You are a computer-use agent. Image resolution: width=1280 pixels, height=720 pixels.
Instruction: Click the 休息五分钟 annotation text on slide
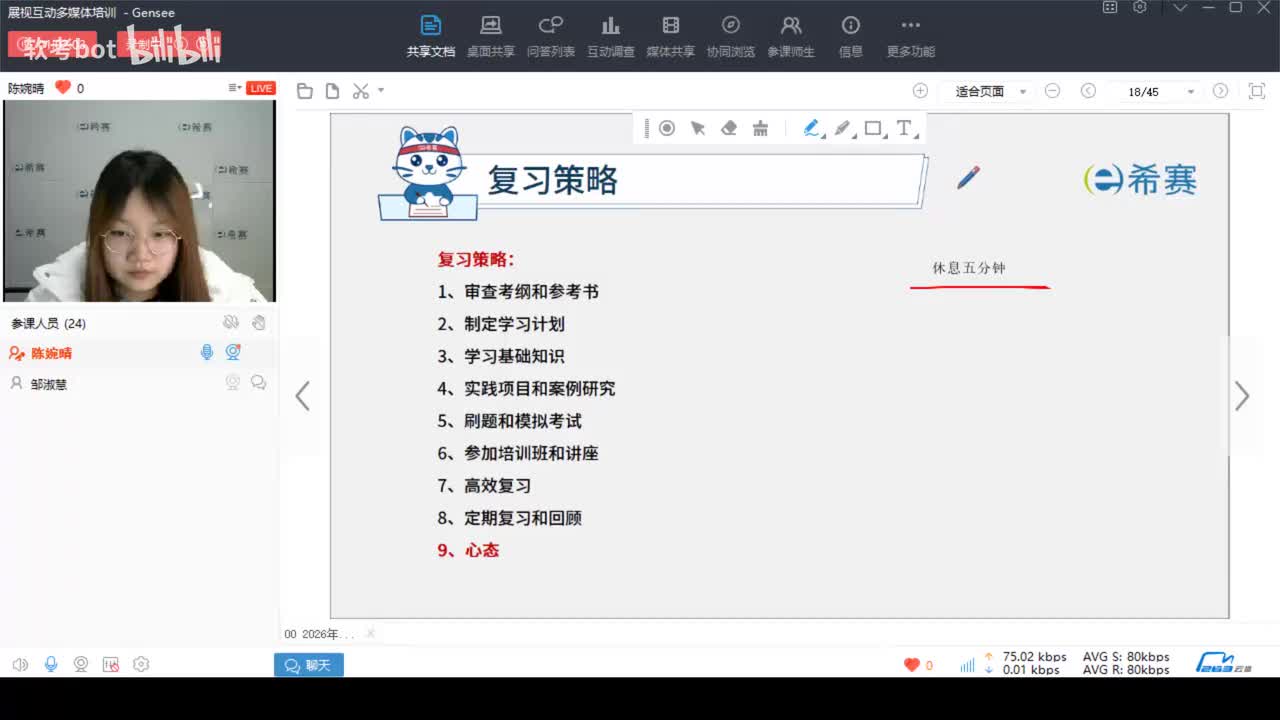click(969, 268)
